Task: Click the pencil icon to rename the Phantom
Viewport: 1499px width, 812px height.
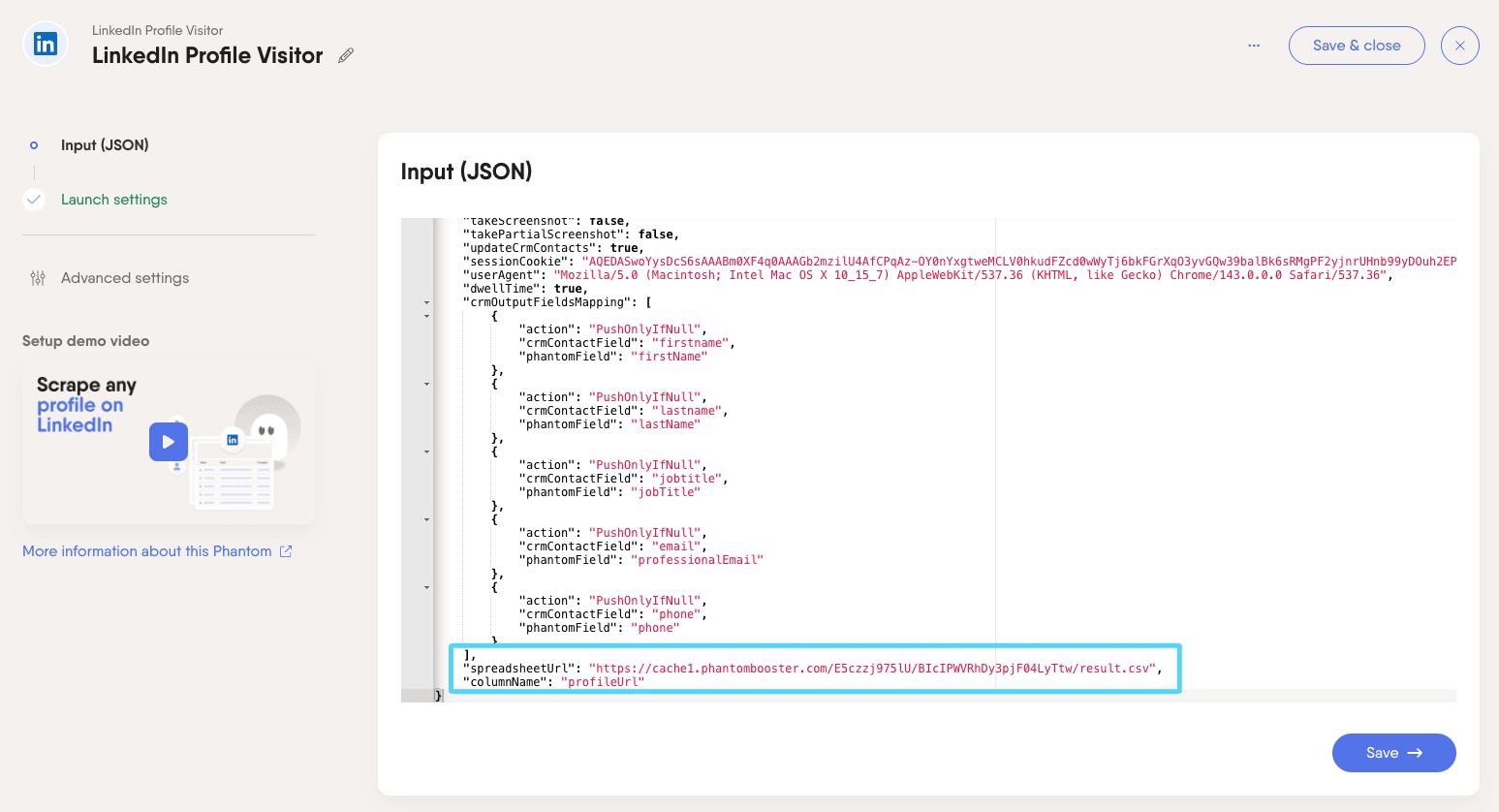Action: [346, 55]
